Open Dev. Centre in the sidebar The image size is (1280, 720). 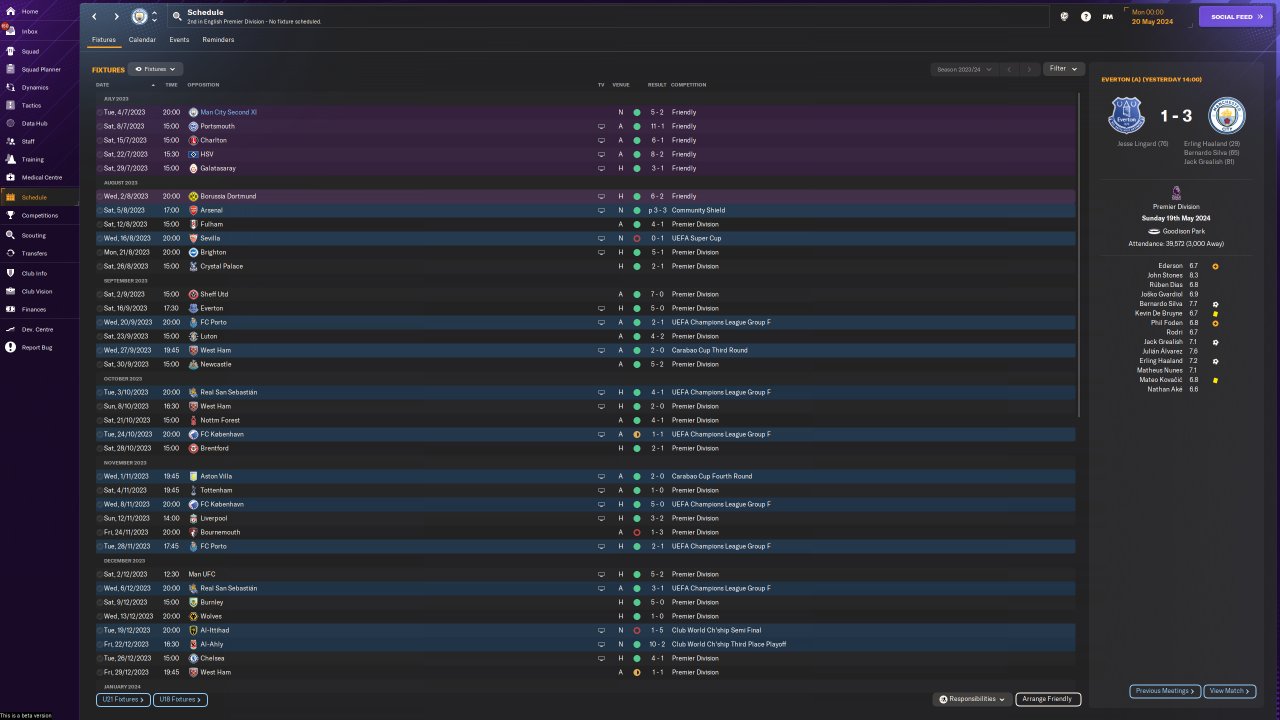coord(40,329)
